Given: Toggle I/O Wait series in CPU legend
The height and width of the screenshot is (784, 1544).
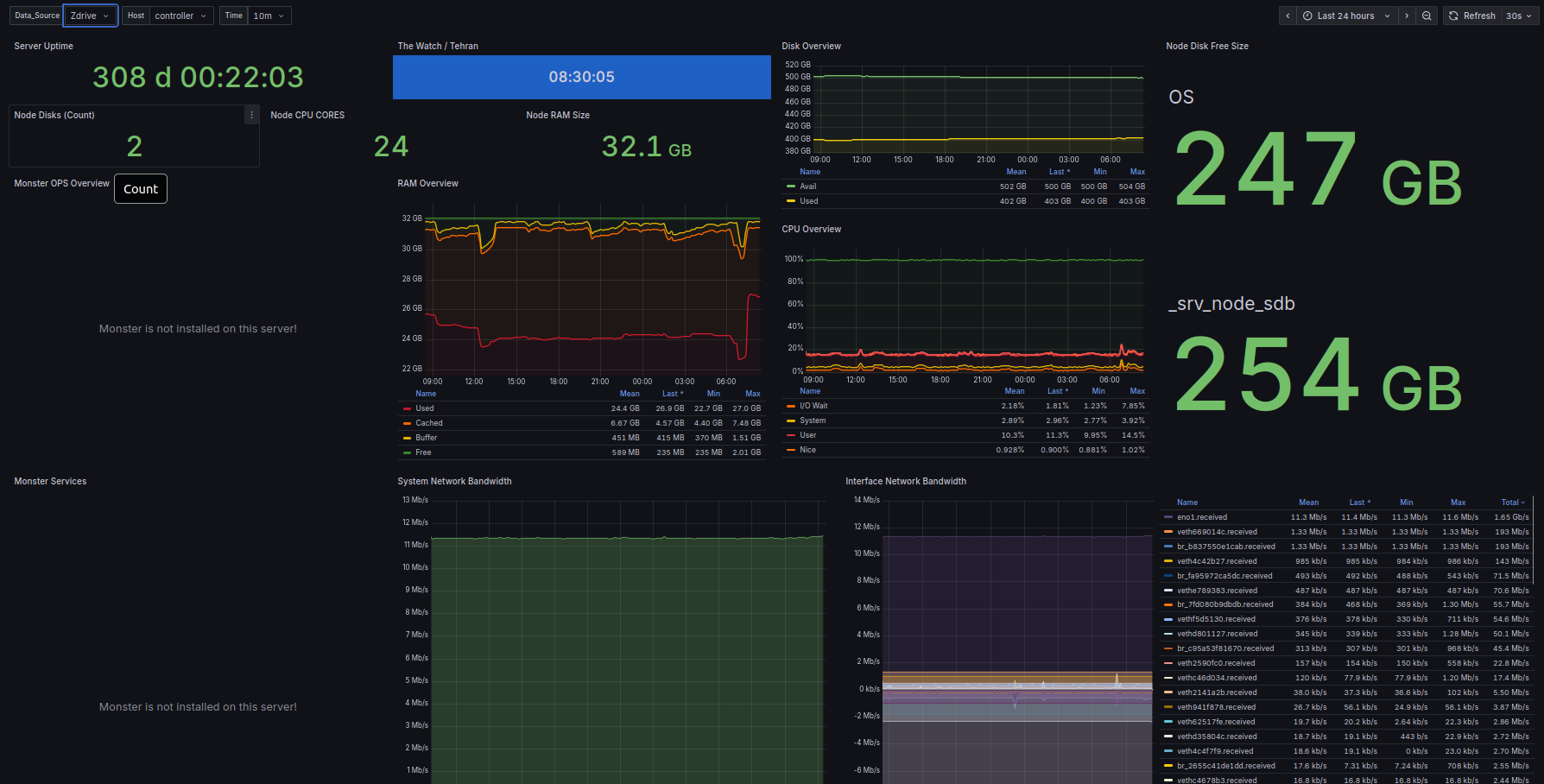Looking at the screenshot, I should pos(813,406).
